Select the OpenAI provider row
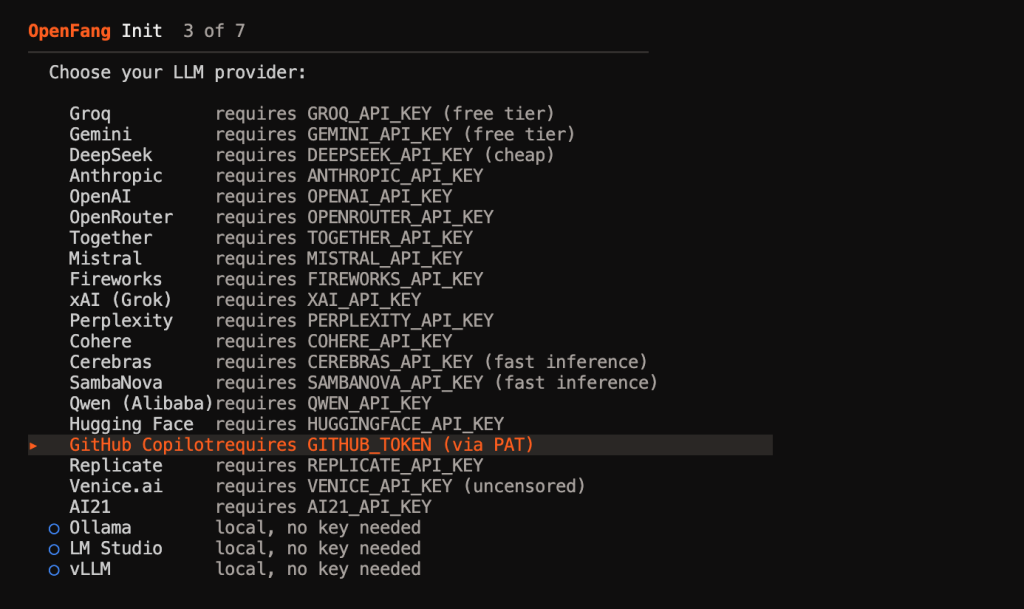 tap(100, 197)
